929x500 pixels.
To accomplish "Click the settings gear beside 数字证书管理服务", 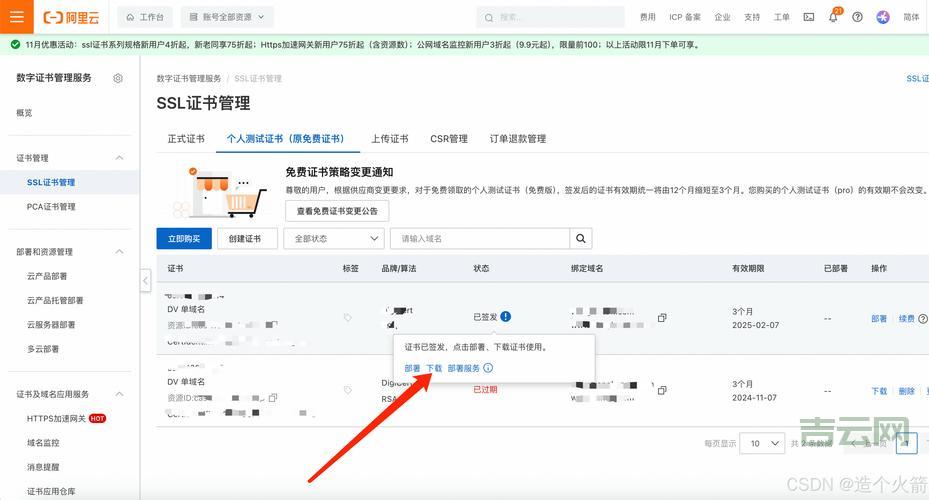I will (x=118, y=78).
